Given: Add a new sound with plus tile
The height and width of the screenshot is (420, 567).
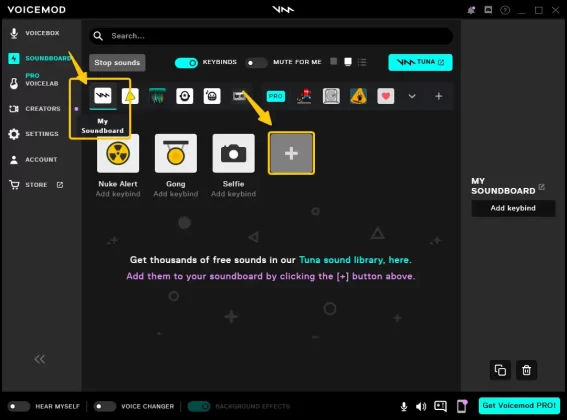Looking at the screenshot, I should pyautogui.click(x=291, y=153).
